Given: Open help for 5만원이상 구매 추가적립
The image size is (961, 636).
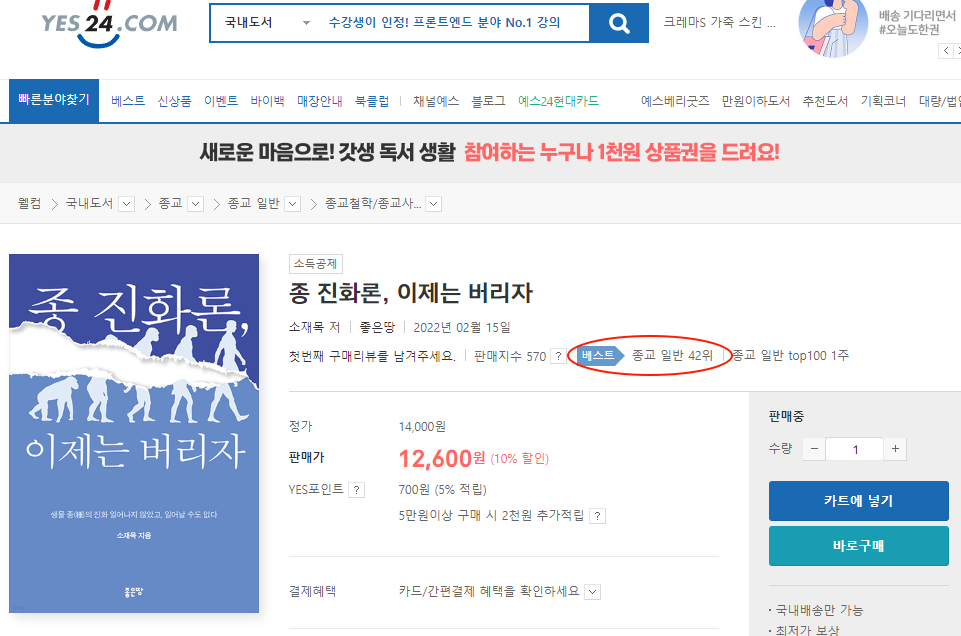Looking at the screenshot, I should pos(598,516).
